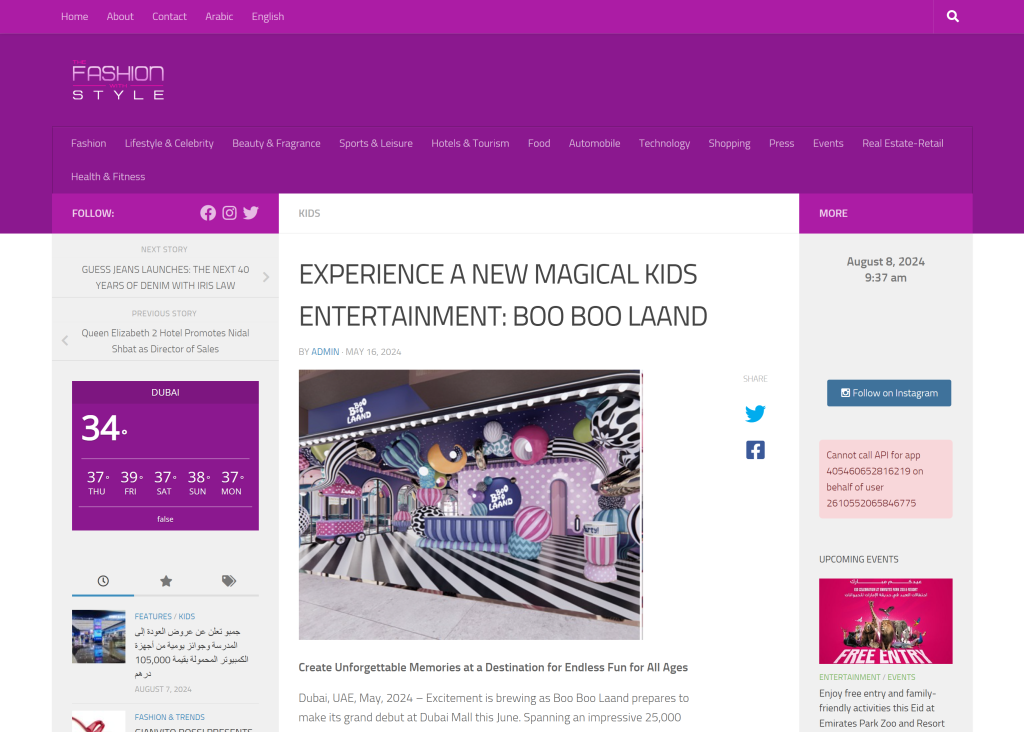Open FASHION & TRENDS category link

click(170, 717)
